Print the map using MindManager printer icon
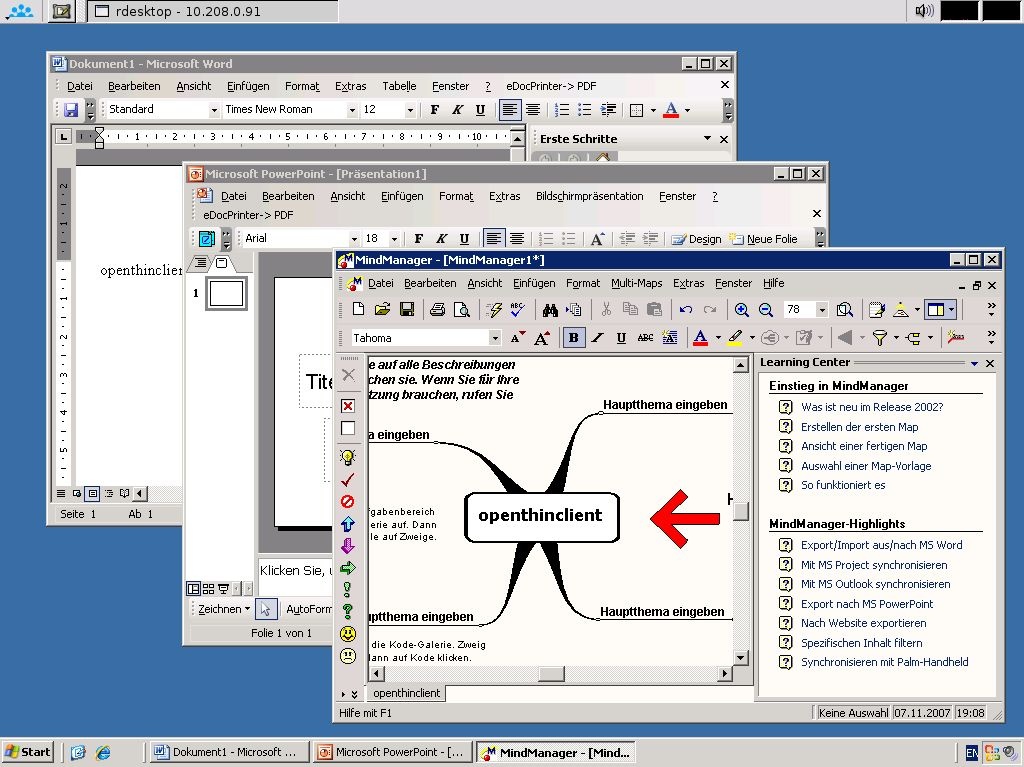The width and height of the screenshot is (1024, 767). tap(437, 309)
